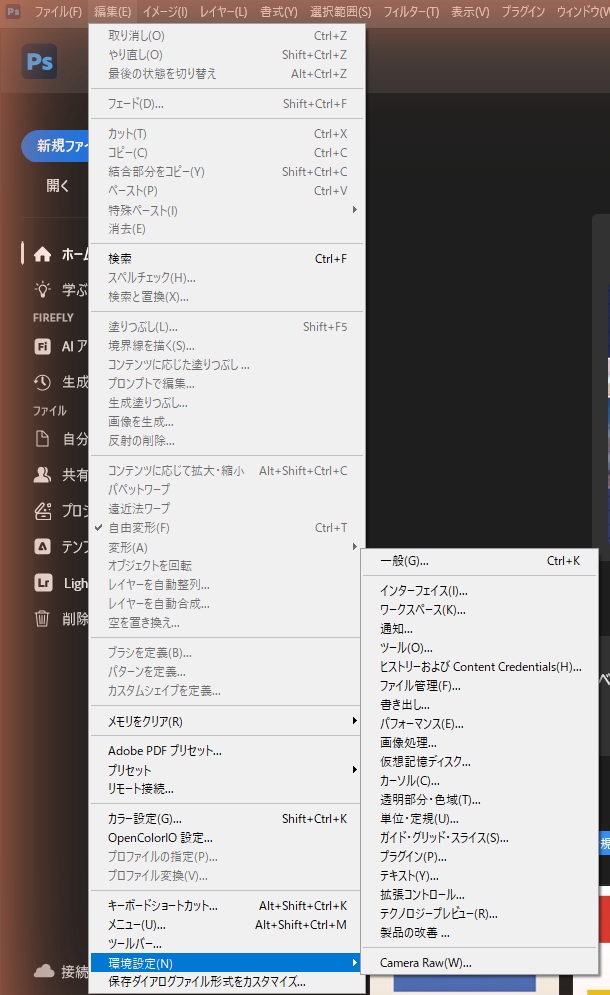Expand the 変形(A) submenu
The height and width of the screenshot is (995, 610).
pyautogui.click(x=227, y=547)
